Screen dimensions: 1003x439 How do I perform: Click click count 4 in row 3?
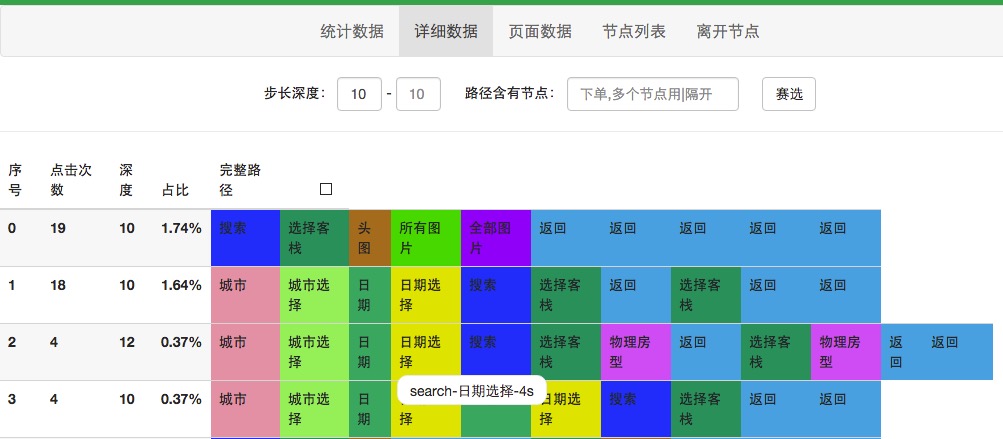[x=54, y=399]
